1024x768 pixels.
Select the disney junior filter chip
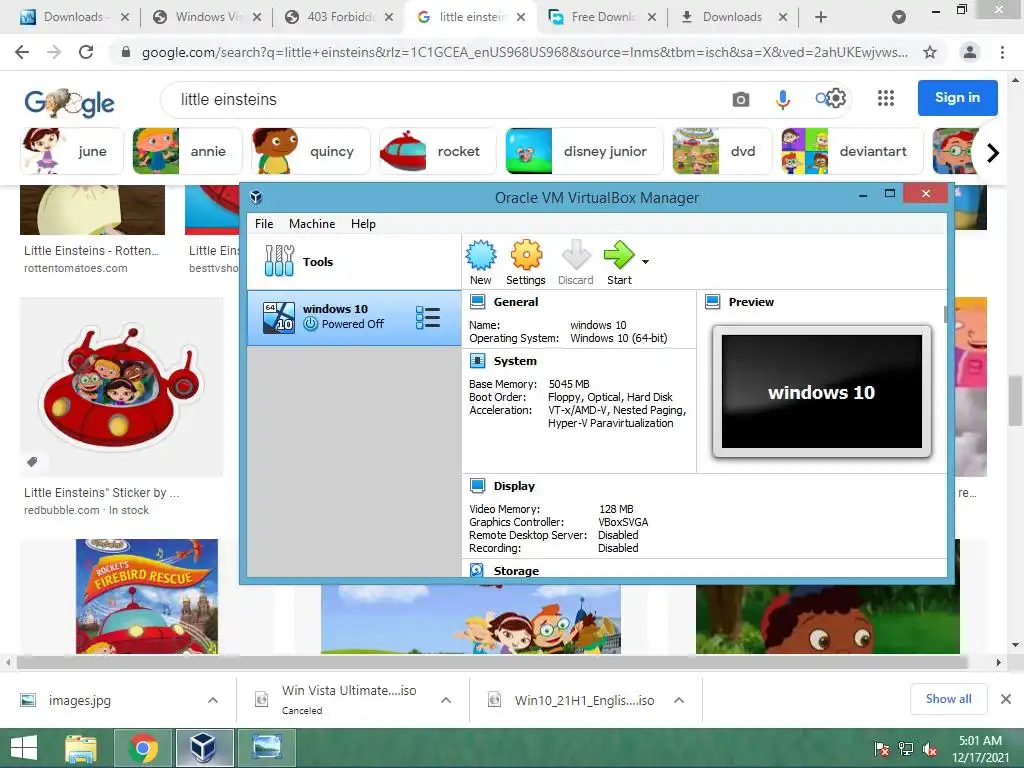(584, 151)
